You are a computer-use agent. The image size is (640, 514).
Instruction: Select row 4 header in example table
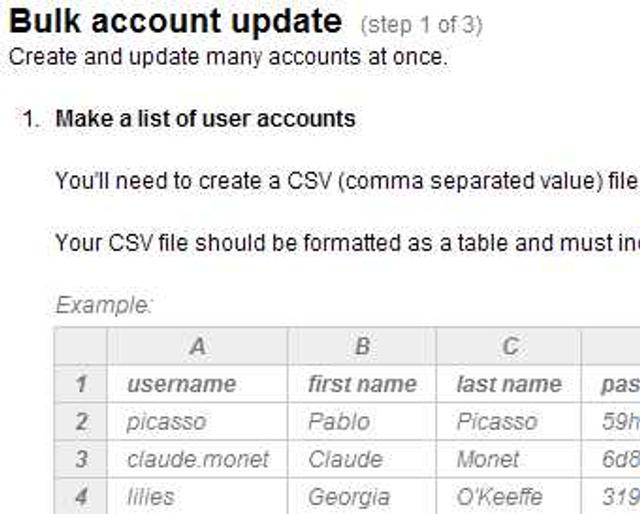(x=81, y=497)
